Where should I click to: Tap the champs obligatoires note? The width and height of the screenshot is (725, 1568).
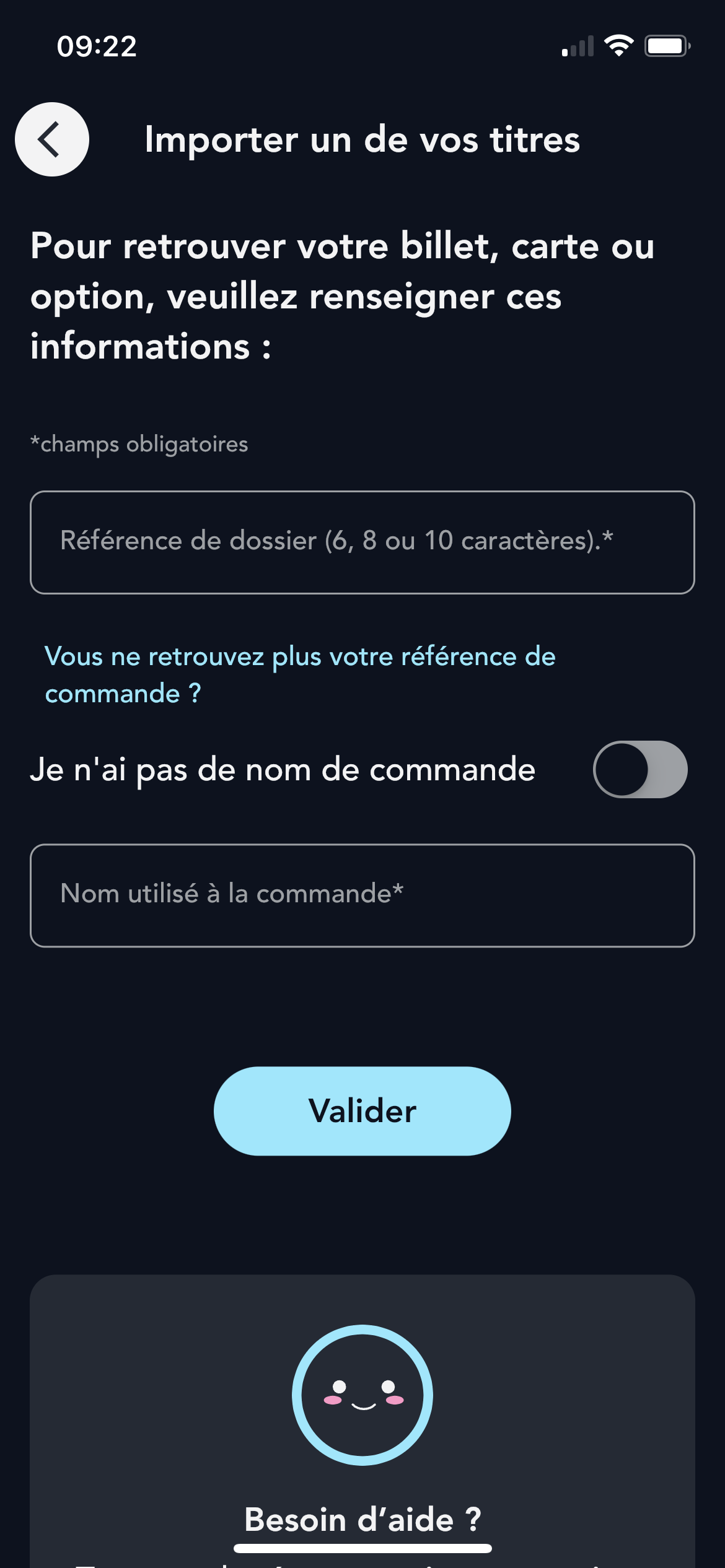(139, 444)
